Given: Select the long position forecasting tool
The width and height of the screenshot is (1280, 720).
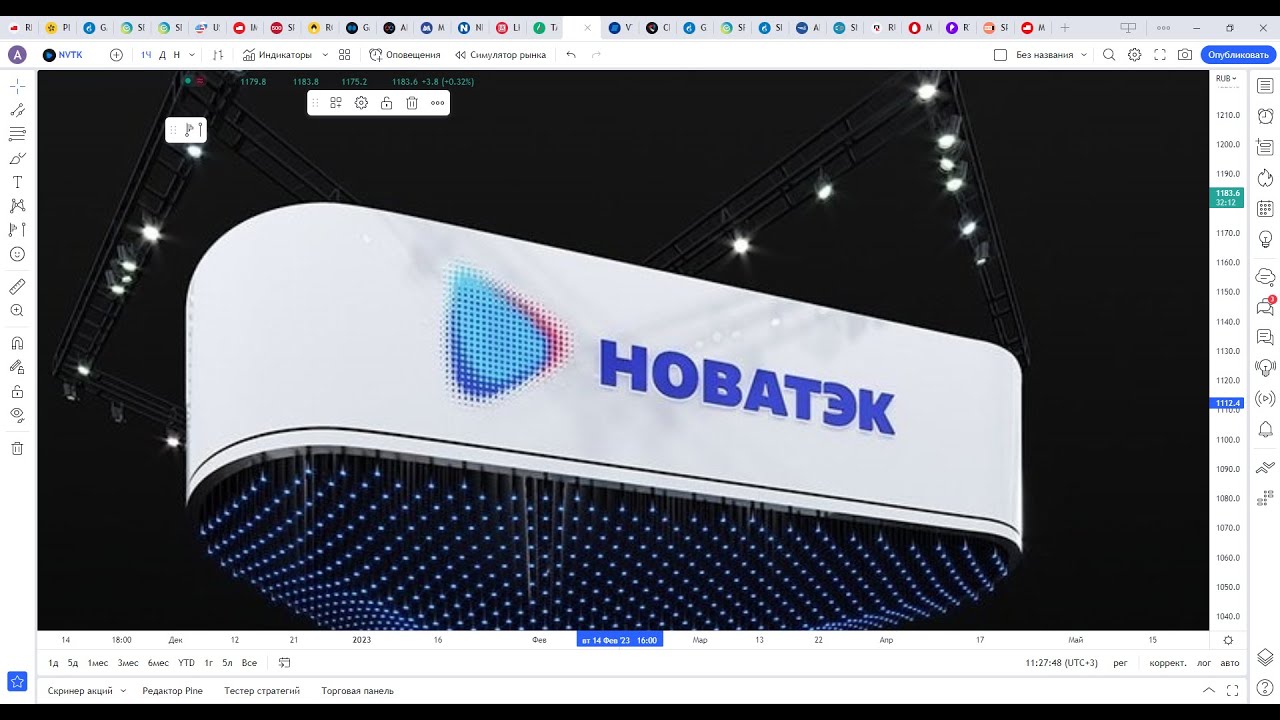Looking at the screenshot, I should [17, 230].
